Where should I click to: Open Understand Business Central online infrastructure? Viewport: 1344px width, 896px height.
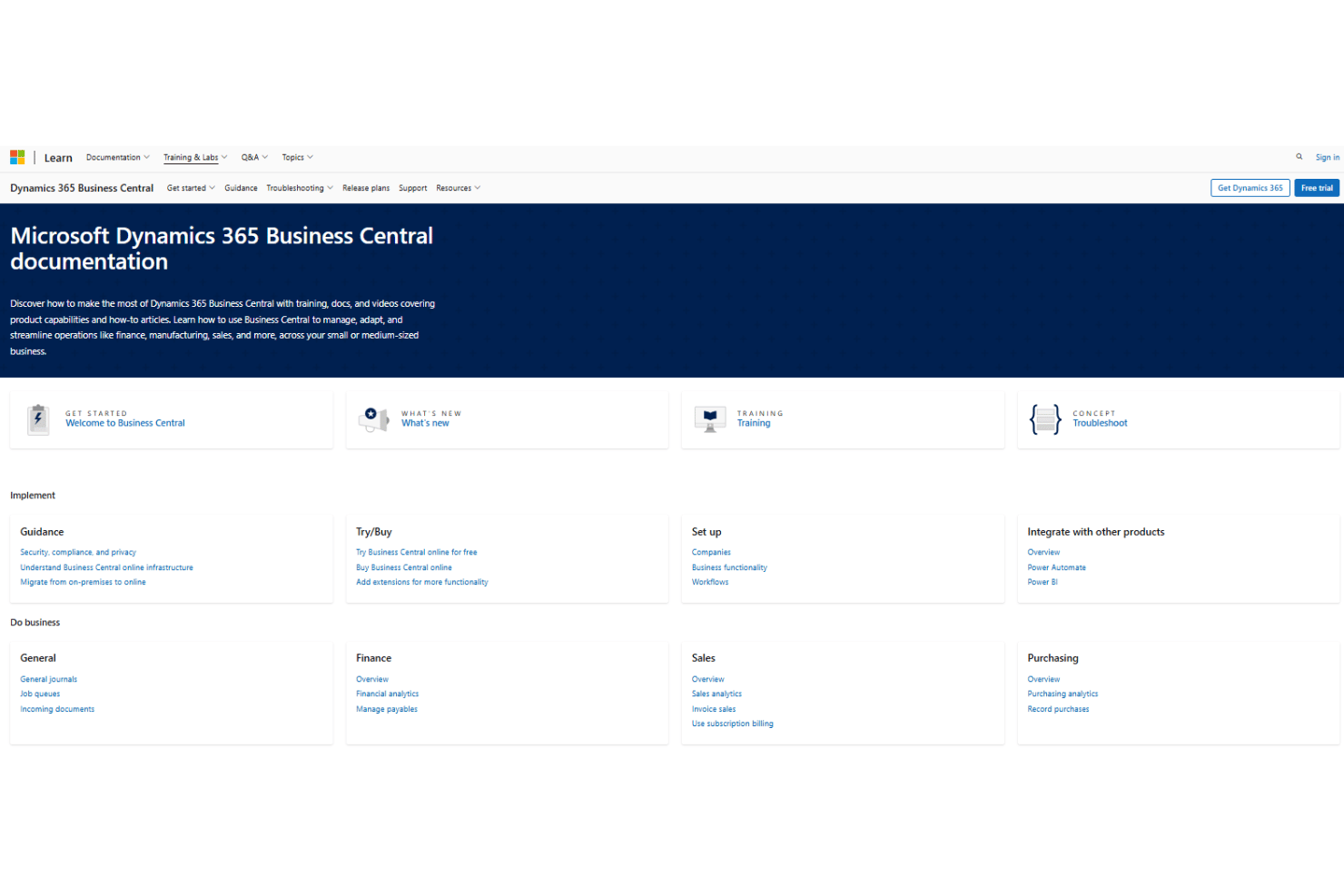tap(106, 567)
